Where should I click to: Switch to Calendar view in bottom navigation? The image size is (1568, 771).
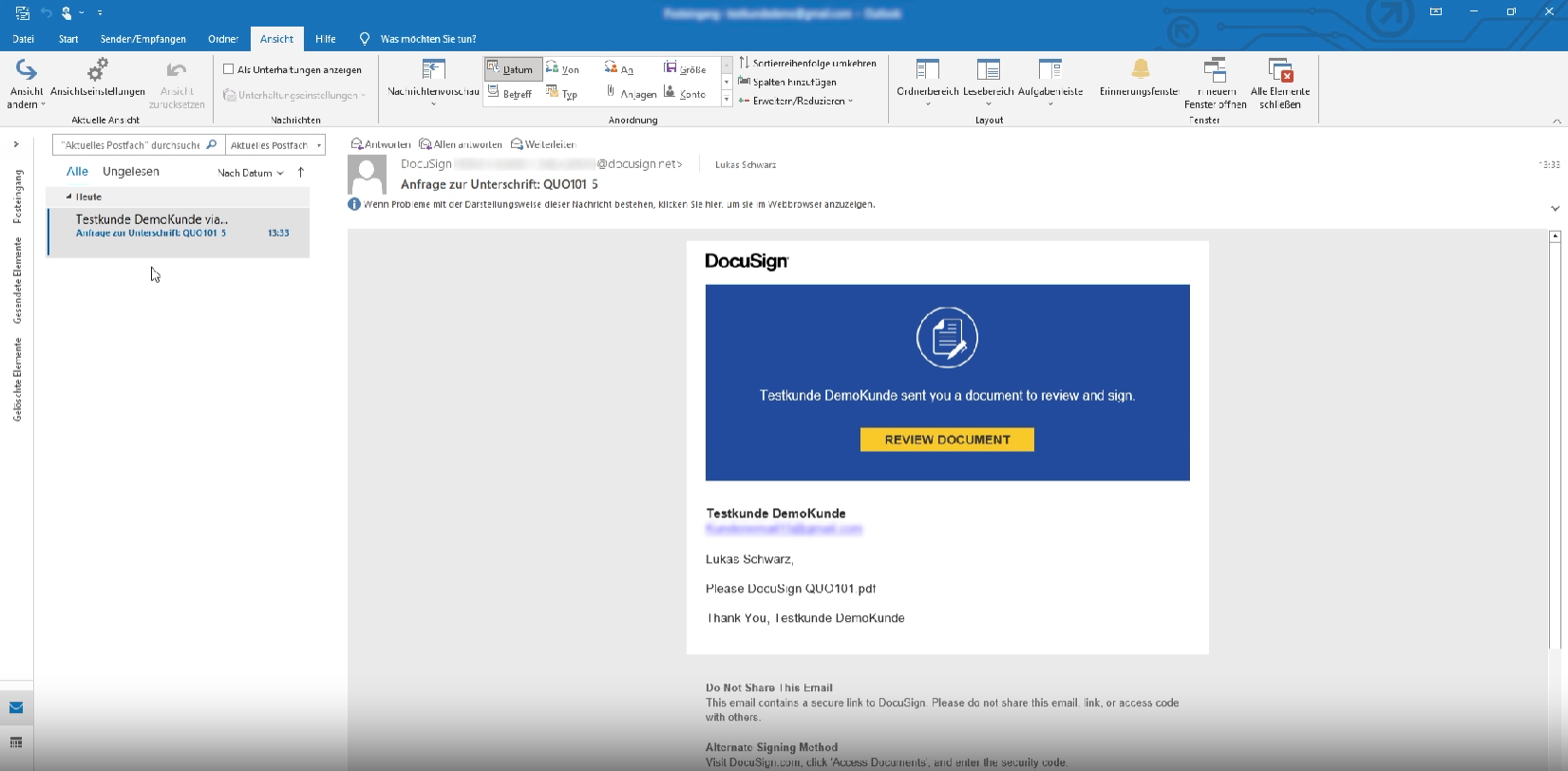[16, 743]
